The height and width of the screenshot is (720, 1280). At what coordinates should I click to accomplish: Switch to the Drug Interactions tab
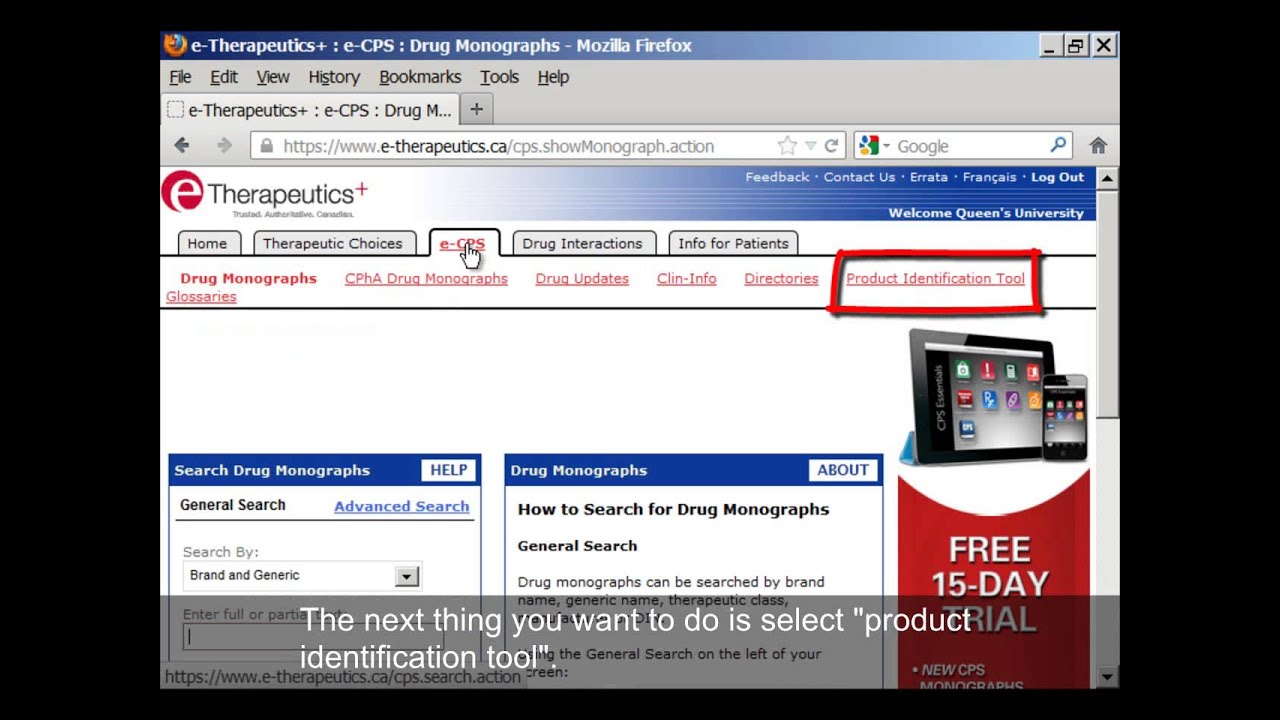coord(582,243)
